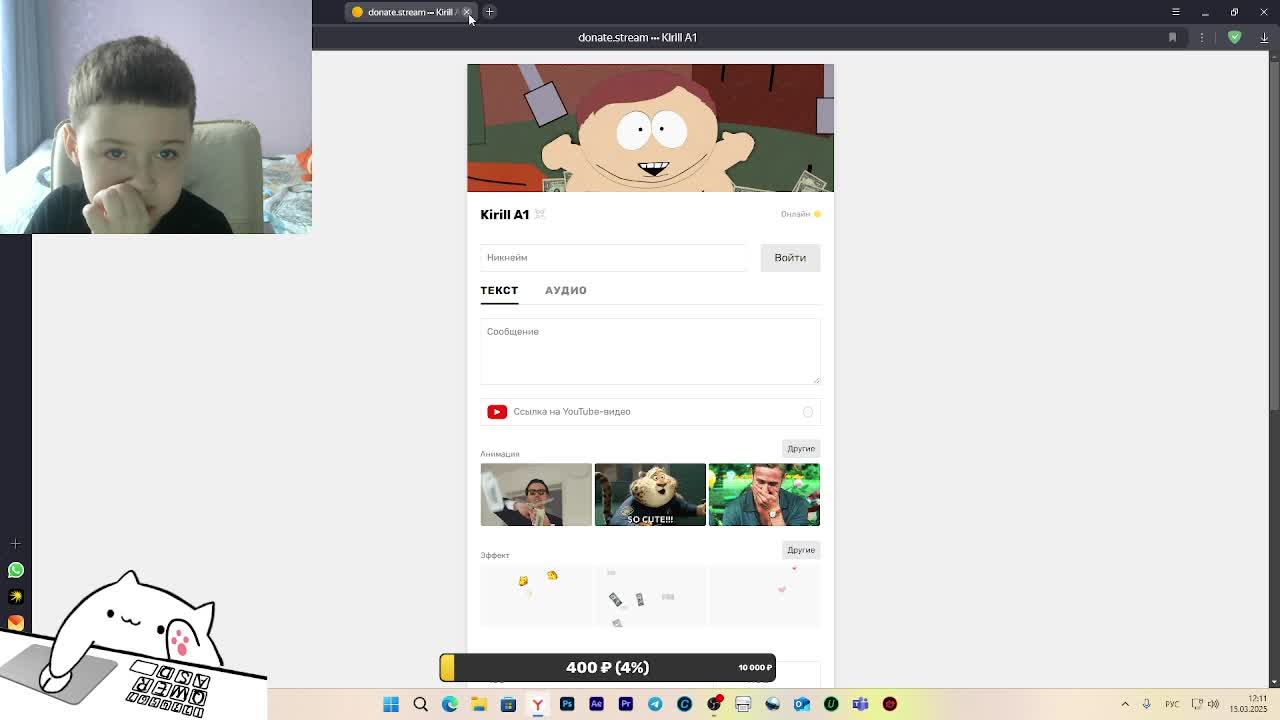Open the grey globe app in taskbar

click(772, 704)
